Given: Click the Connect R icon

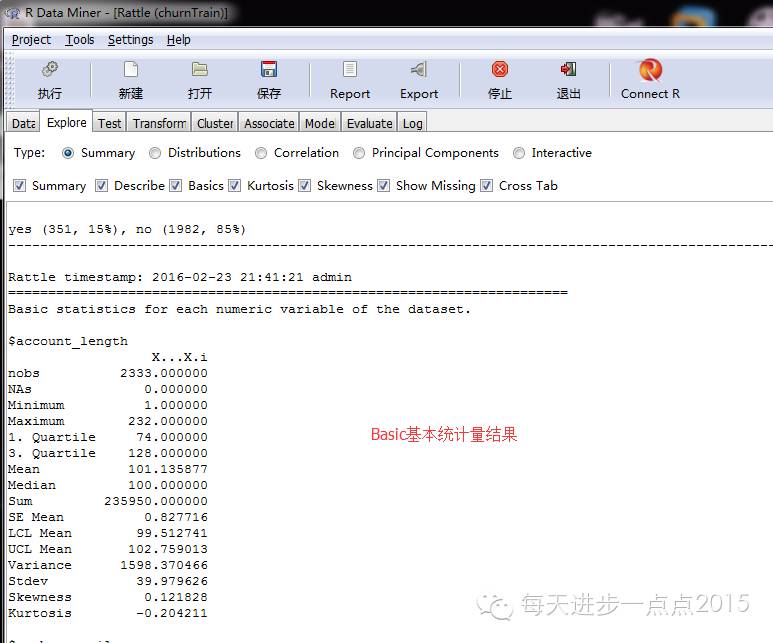Looking at the screenshot, I should (x=650, y=70).
